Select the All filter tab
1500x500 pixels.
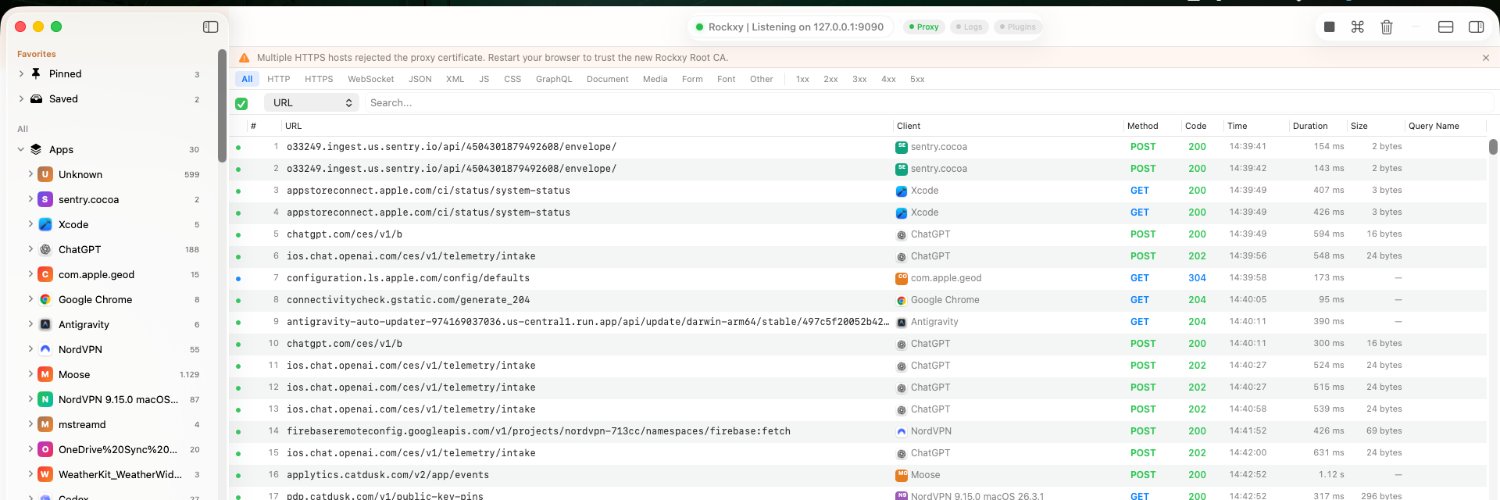click(247, 79)
